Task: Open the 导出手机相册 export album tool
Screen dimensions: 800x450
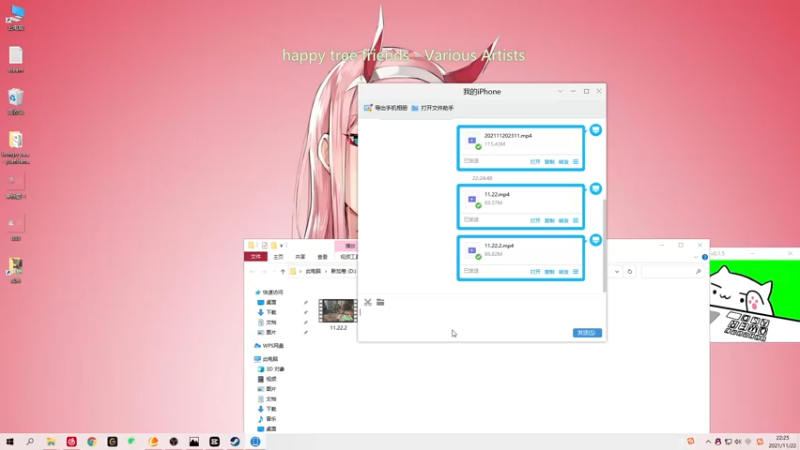Action: [386, 108]
